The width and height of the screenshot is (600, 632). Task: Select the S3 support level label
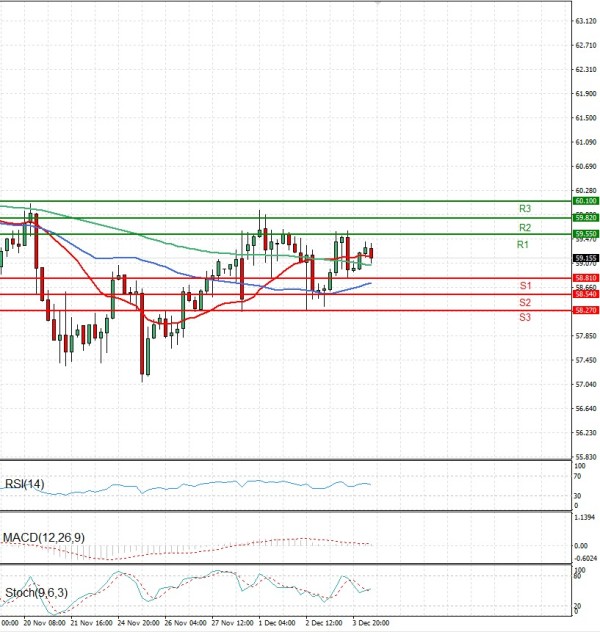click(524, 317)
